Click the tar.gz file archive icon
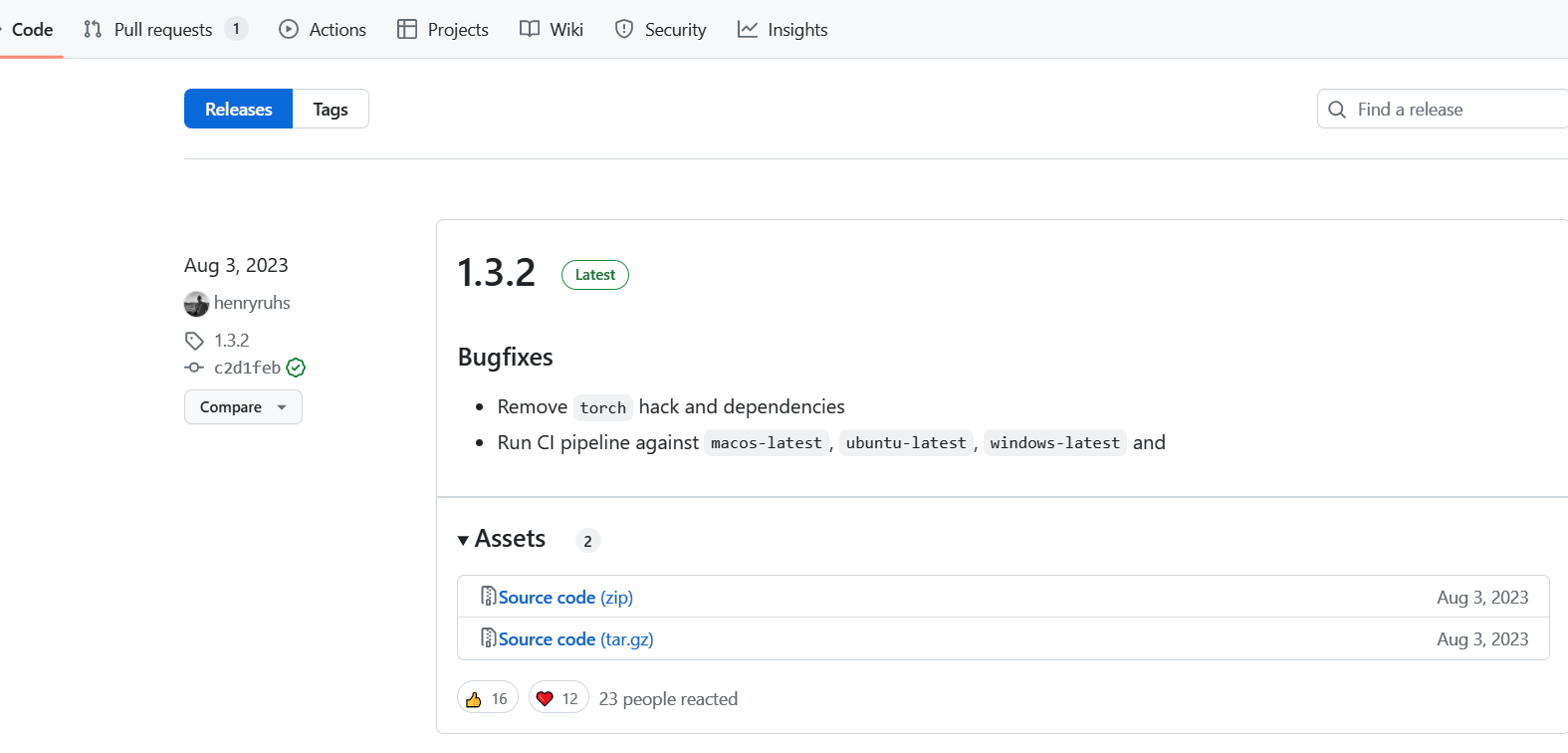This screenshot has width=1568, height=753. click(488, 637)
